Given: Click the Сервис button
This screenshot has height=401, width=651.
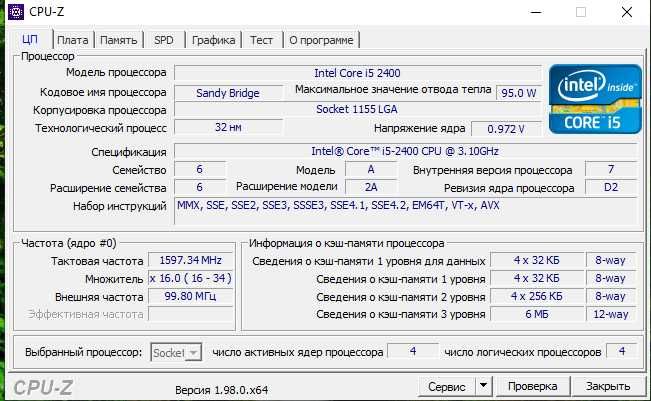Looking at the screenshot, I should click(446, 386).
